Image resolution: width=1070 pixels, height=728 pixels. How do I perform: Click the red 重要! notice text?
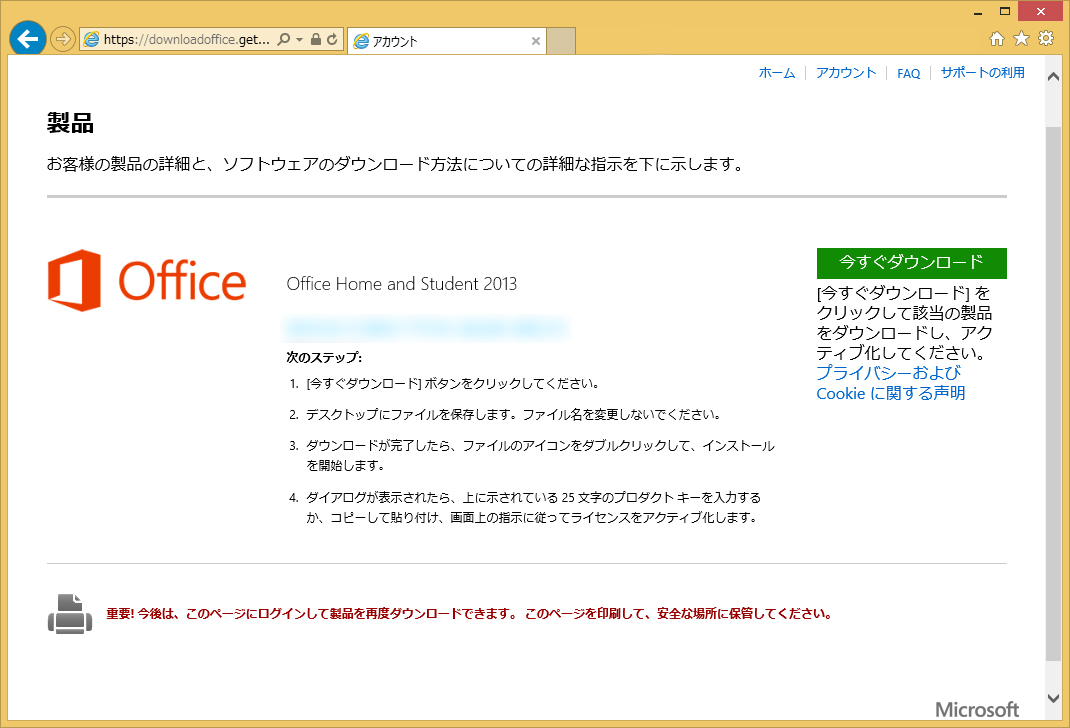pyautogui.click(x=469, y=614)
